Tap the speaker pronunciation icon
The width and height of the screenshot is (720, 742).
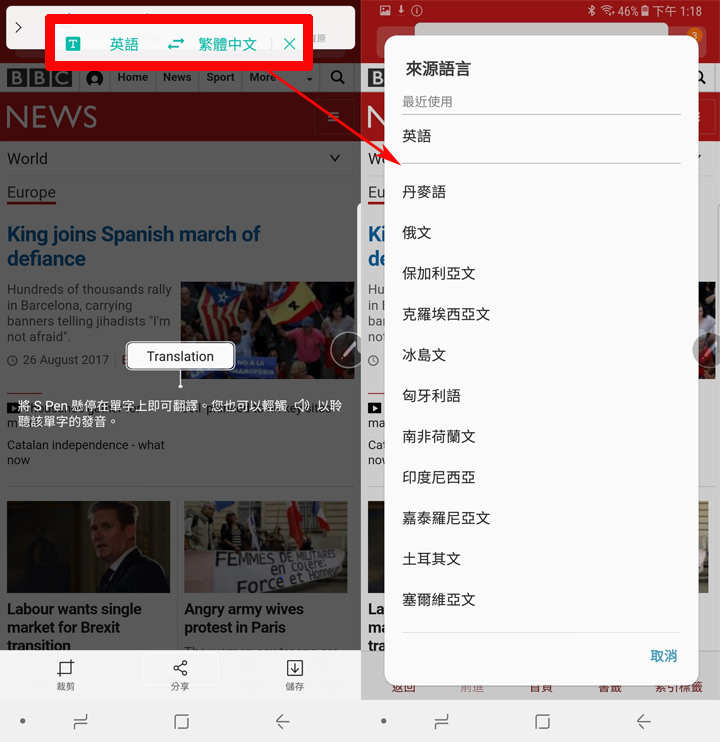(x=301, y=405)
